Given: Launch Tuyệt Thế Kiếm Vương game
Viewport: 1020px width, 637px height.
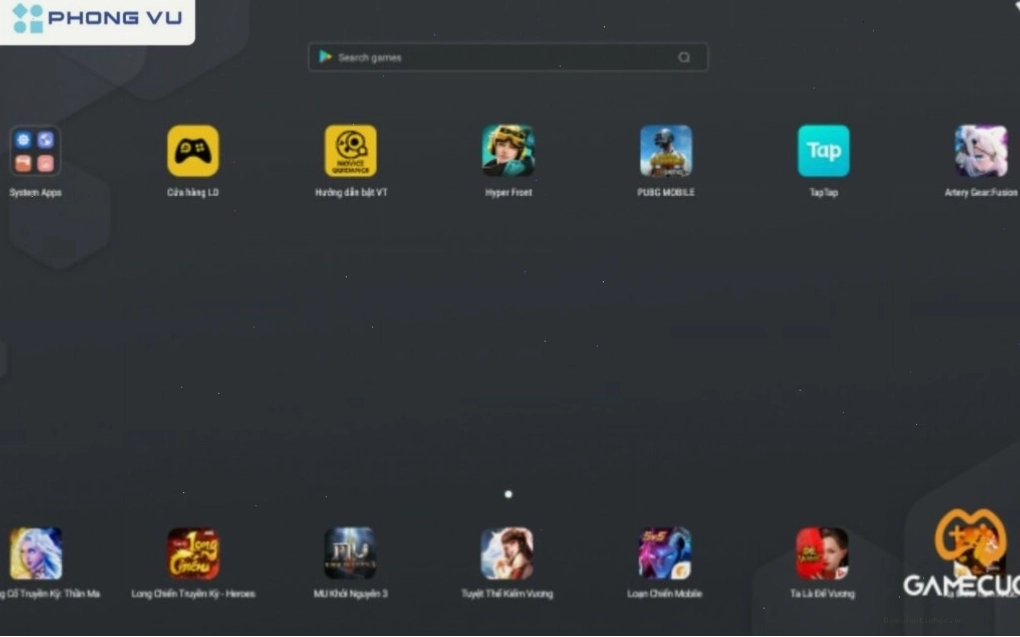Looking at the screenshot, I should tap(507, 553).
